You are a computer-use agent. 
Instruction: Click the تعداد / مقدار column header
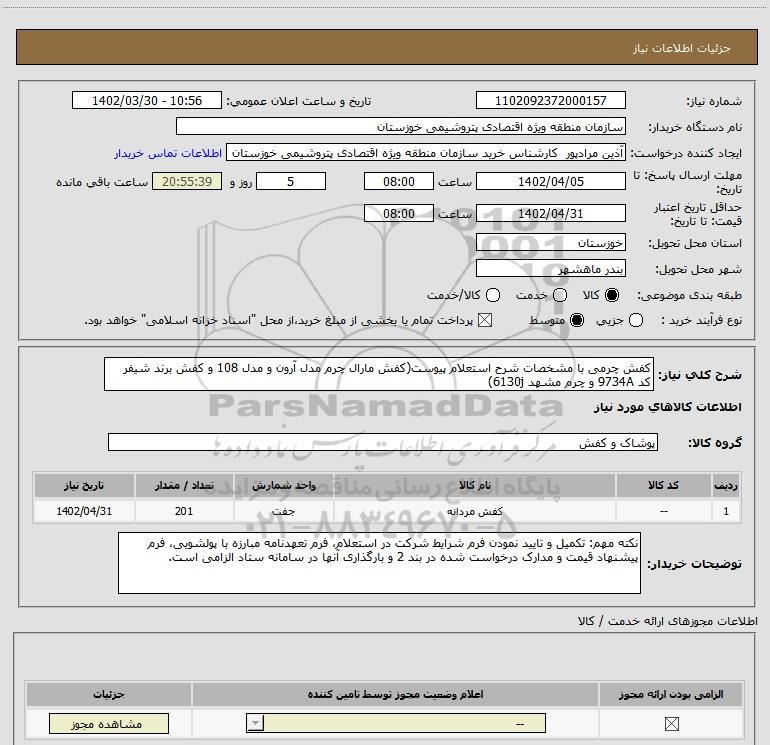pos(184,485)
